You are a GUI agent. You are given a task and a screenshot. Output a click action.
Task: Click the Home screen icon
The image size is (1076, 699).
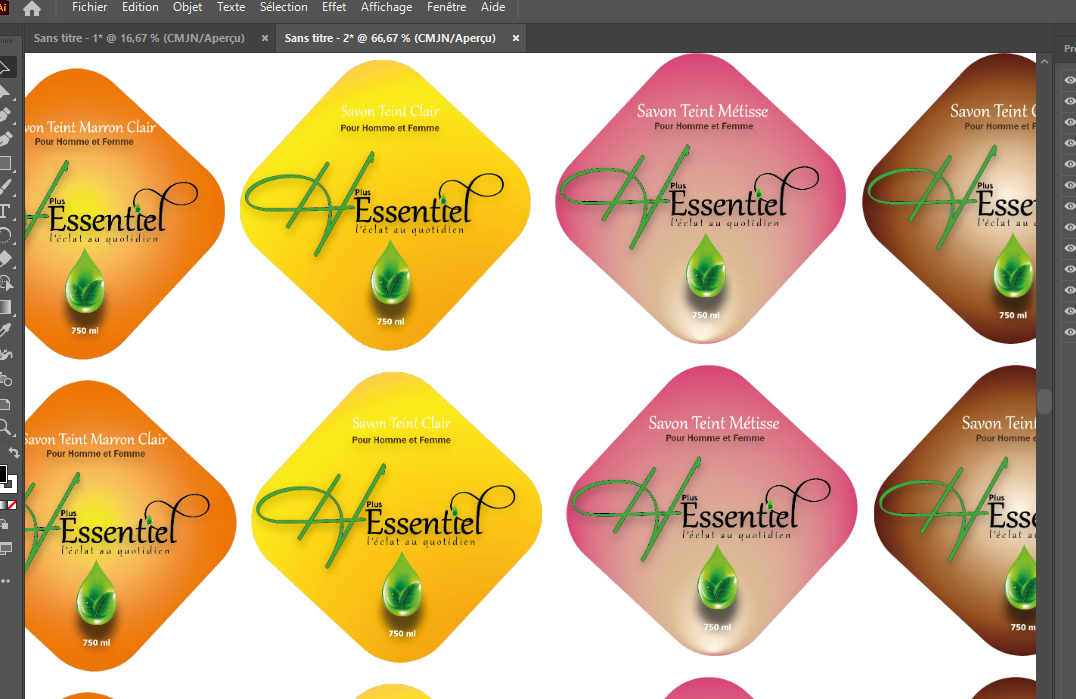pyautogui.click(x=32, y=9)
